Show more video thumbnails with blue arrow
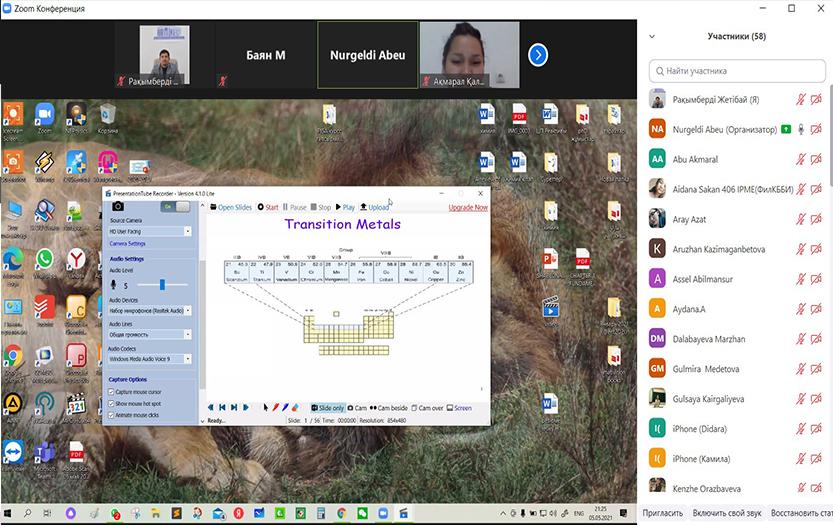Screen dimensions: 833x525 (538, 55)
